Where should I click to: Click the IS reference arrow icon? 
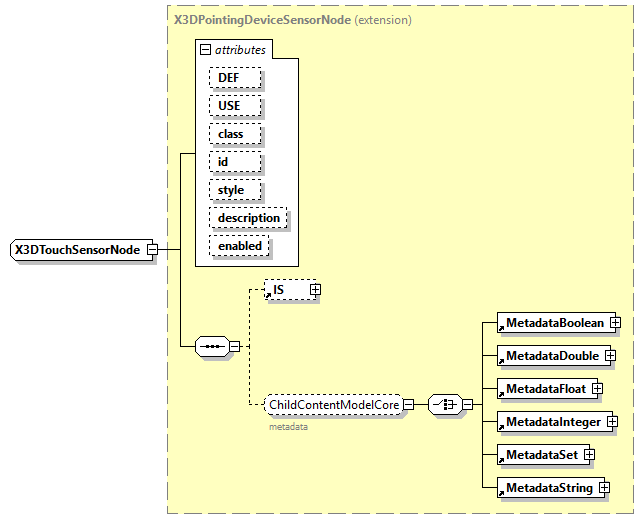268,295
